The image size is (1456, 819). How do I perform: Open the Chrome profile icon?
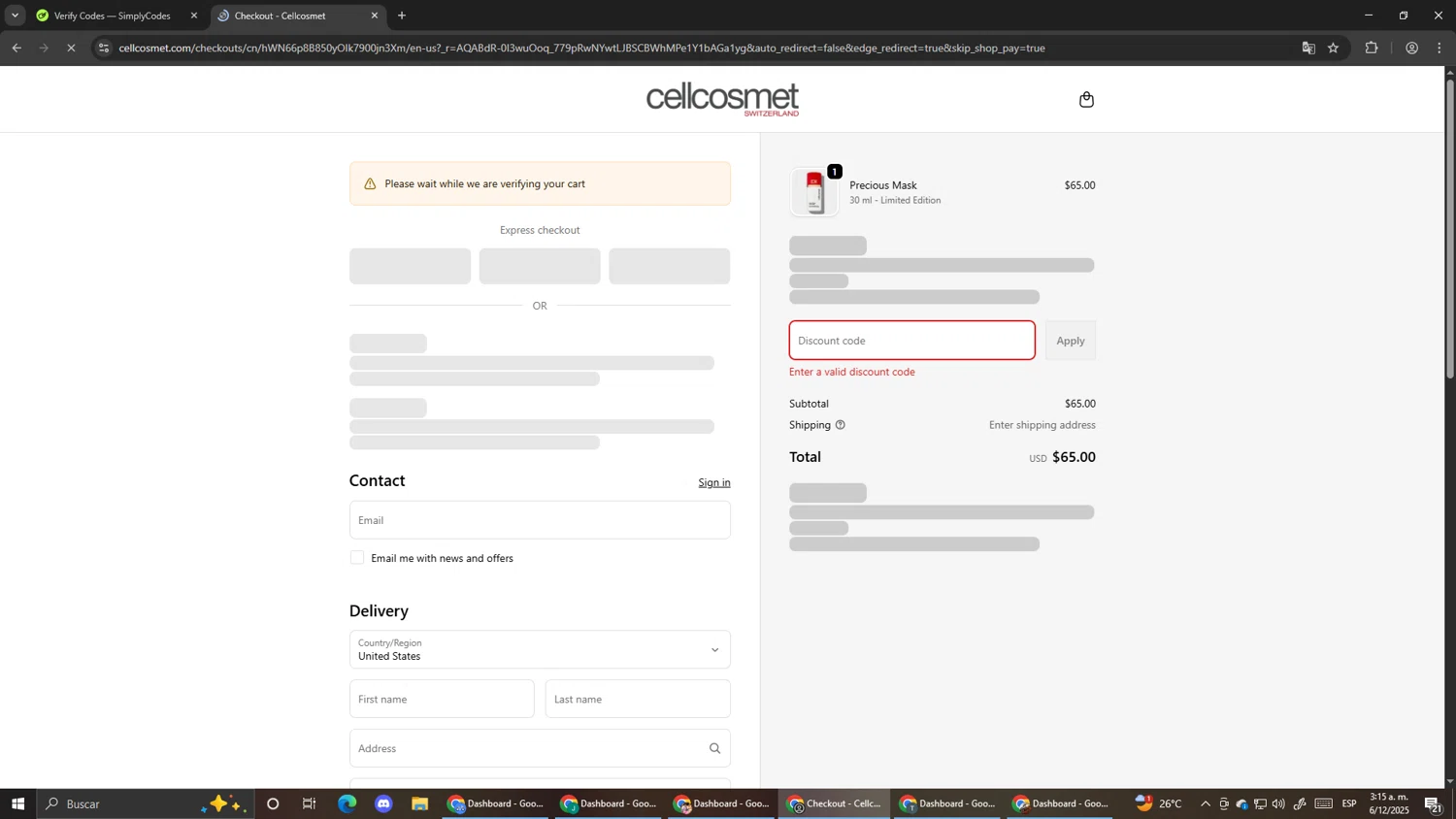coord(1411,48)
